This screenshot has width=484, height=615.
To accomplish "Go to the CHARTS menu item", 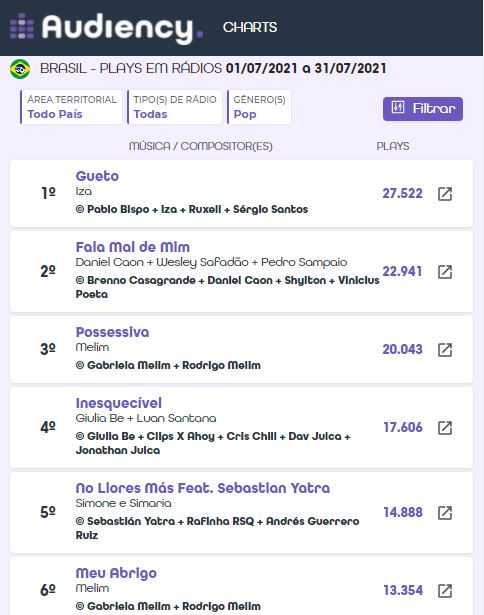I will (250, 27).
